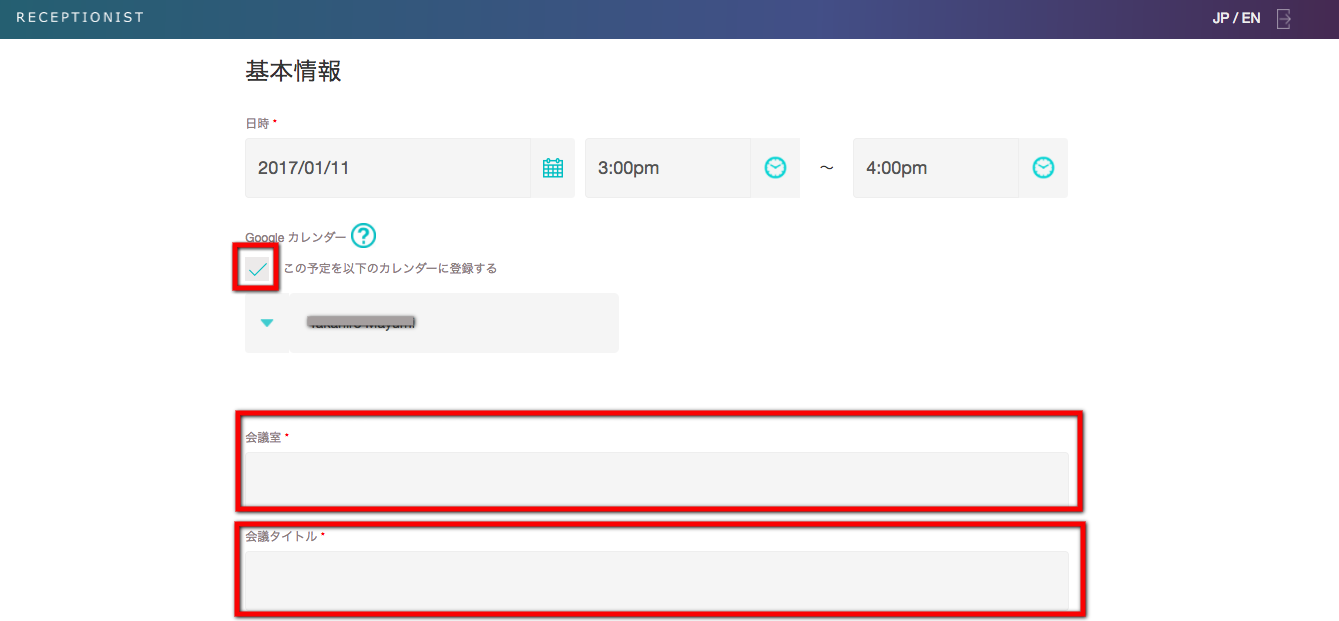Image resolution: width=1339 pixels, height=621 pixels.
Task: Click the 3:00pm start time field
Action: (x=667, y=168)
